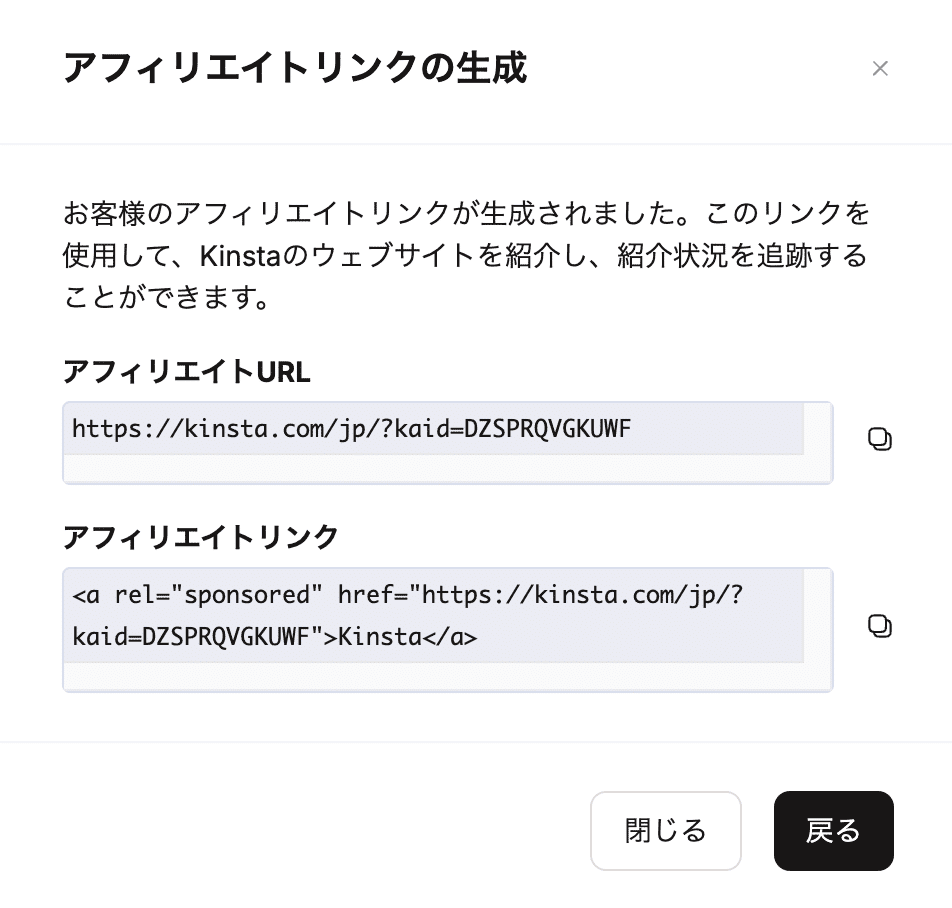
Task: Close the dialog via 閉じる
Action: pos(665,831)
